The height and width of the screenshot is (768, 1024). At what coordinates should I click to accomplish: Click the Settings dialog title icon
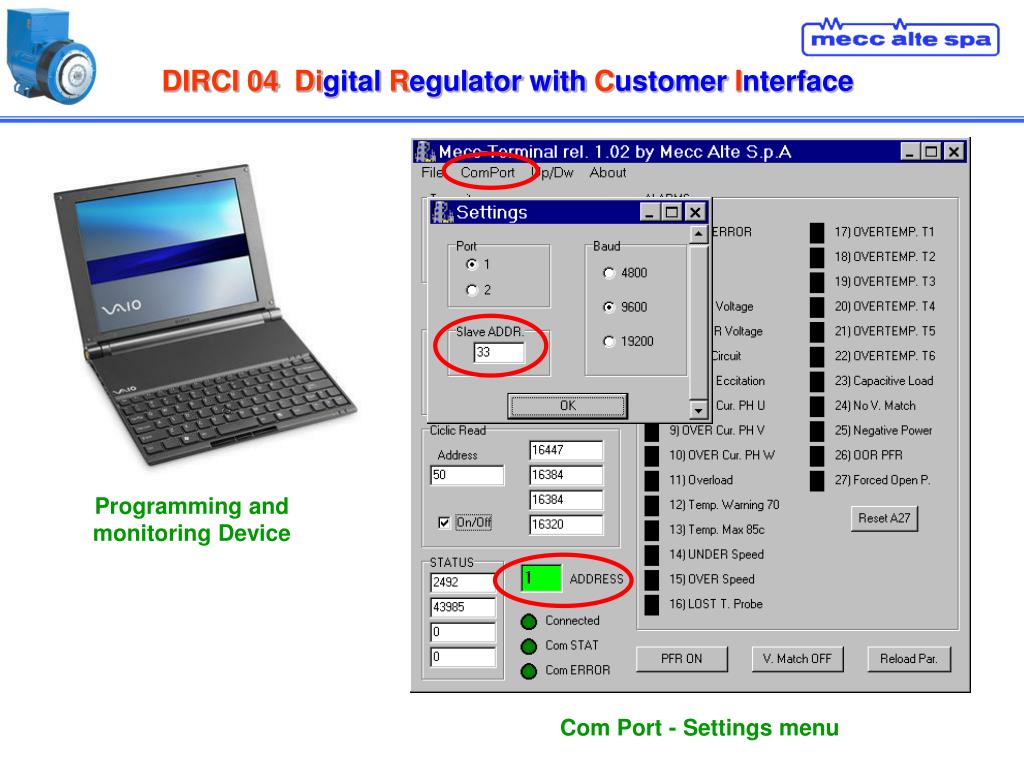coord(442,212)
